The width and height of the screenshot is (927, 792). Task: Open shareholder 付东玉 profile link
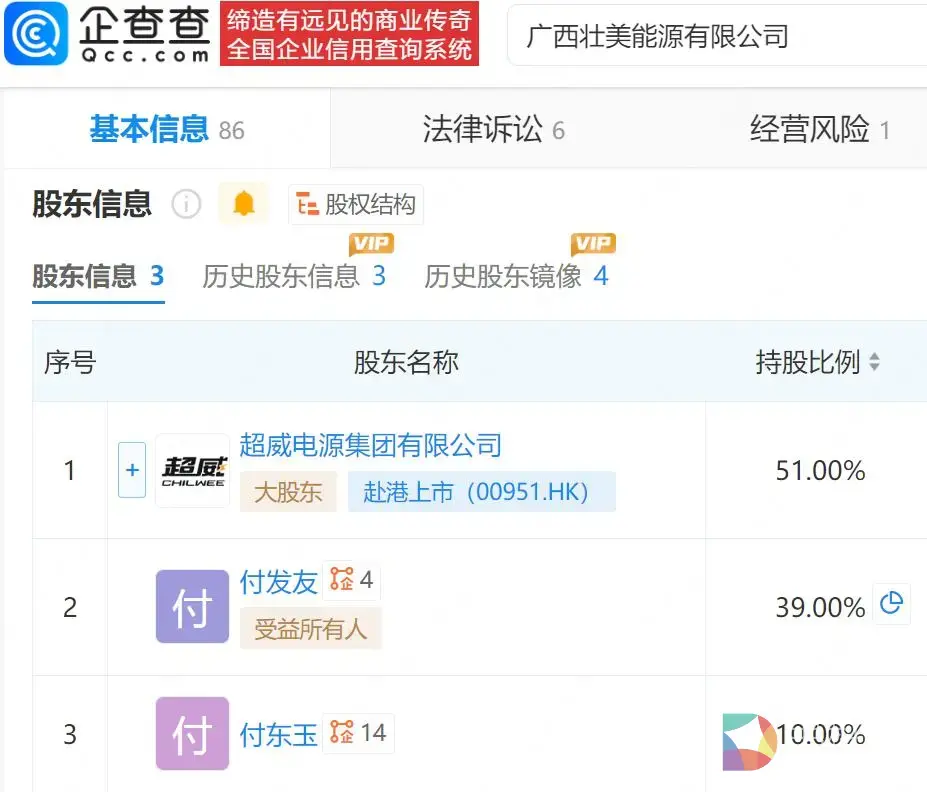(x=278, y=735)
